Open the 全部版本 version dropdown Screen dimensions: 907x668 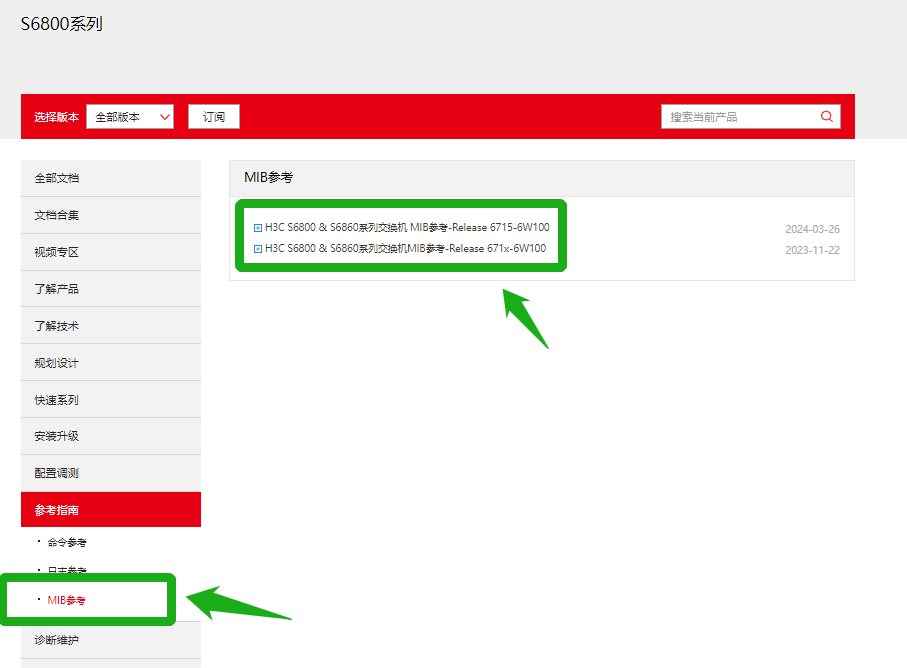pos(130,117)
